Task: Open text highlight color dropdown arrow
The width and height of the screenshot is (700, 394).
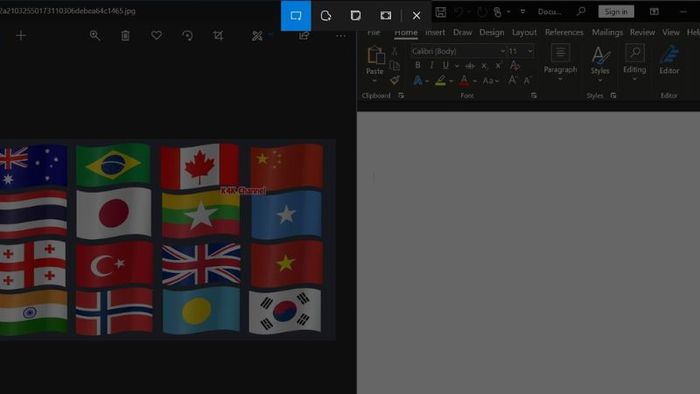Action: click(451, 81)
